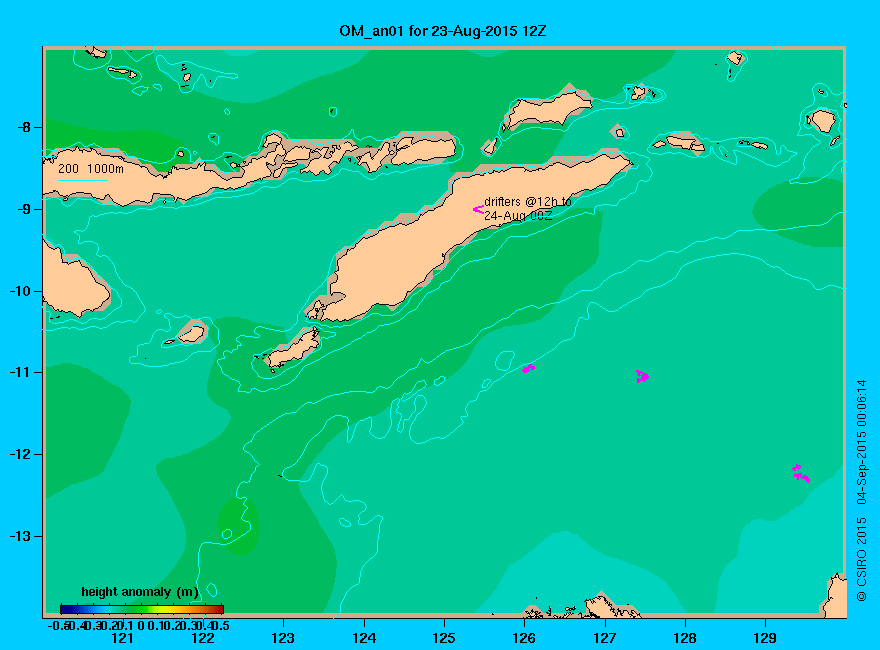Click the -12 latitude axis label
Screen dimensions: 880x650
20,454
